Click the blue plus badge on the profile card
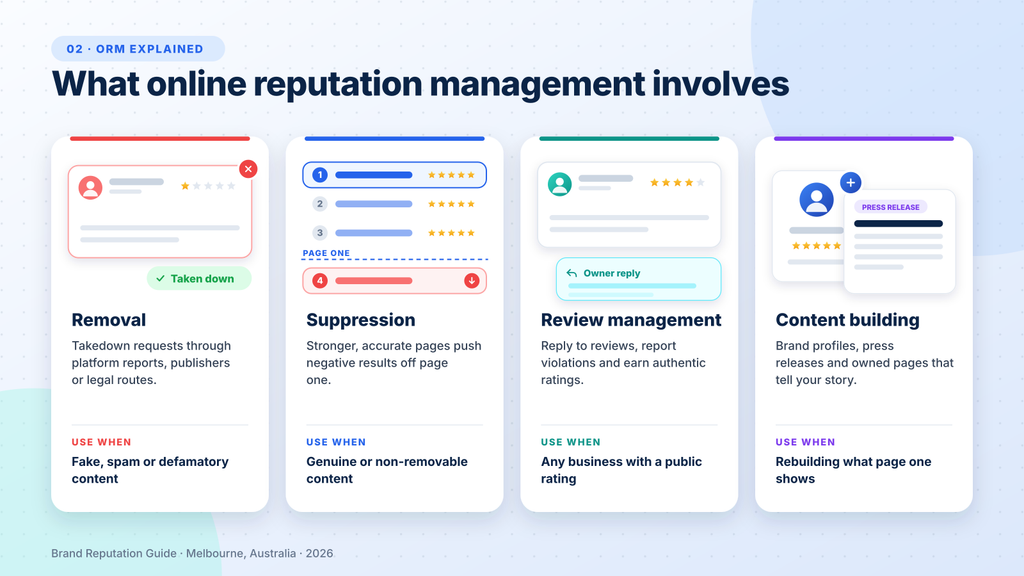This screenshot has width=1024, height=576. coord(850,183)
